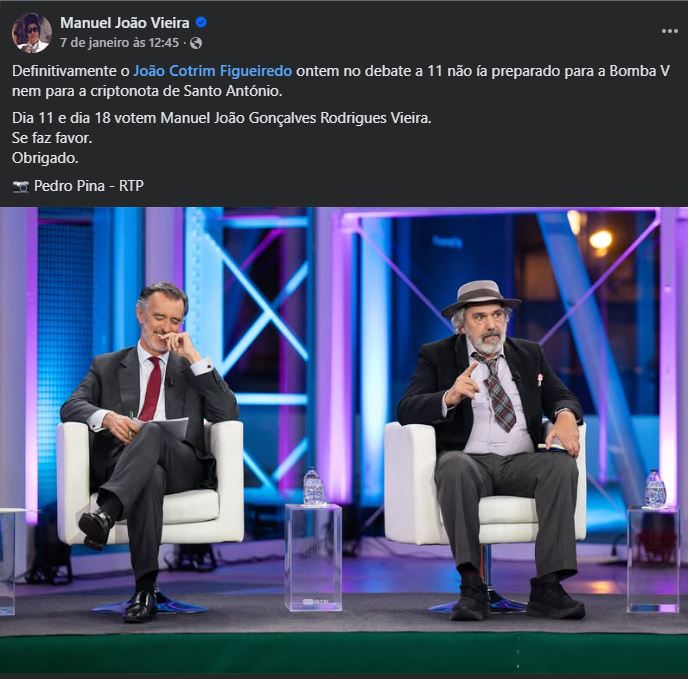This screenshot has height=679, width=688.
Task: Click the Se faz favor line
Action: click(52, 138)
